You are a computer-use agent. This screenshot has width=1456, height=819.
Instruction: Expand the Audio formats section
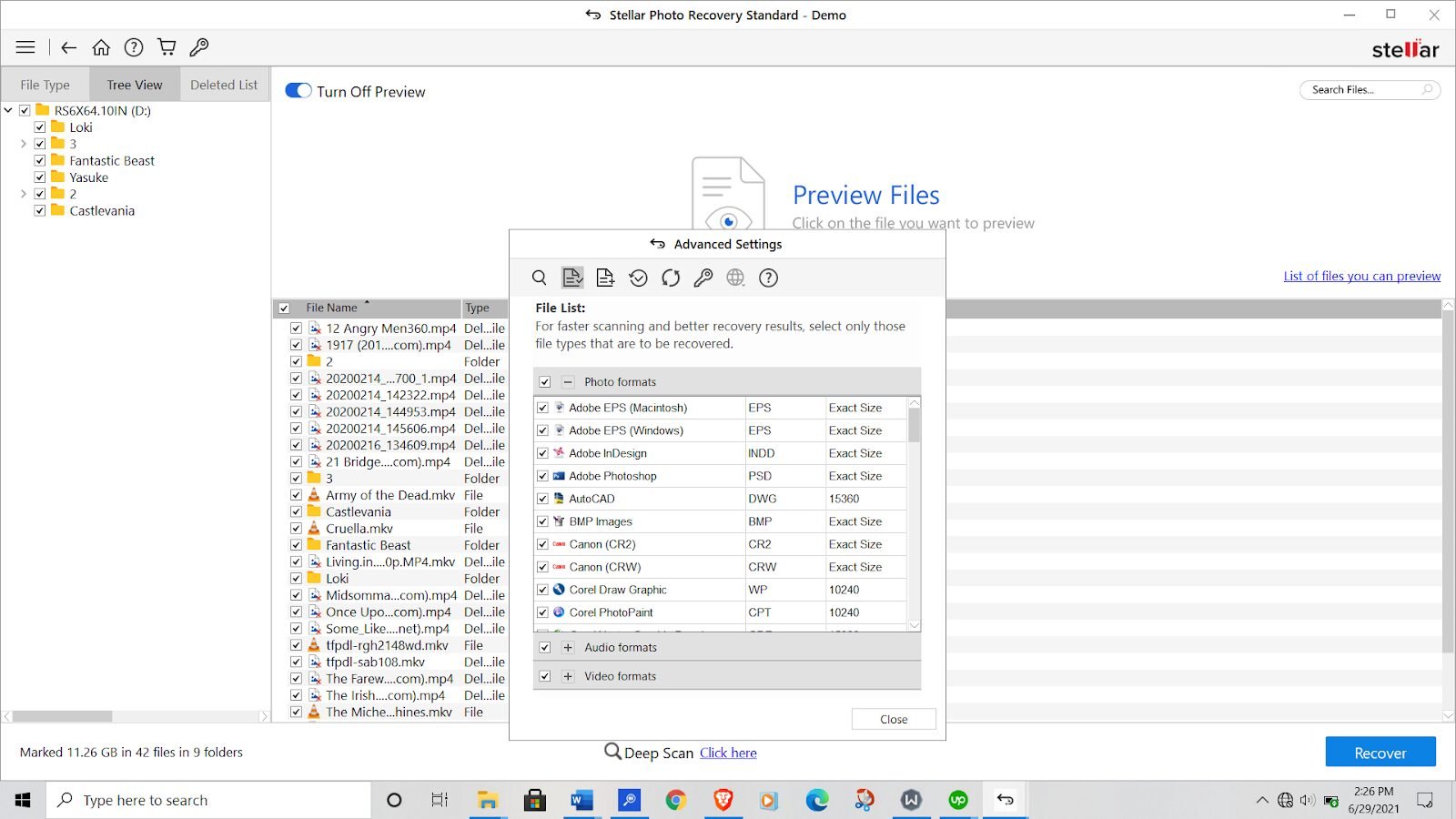568,648
